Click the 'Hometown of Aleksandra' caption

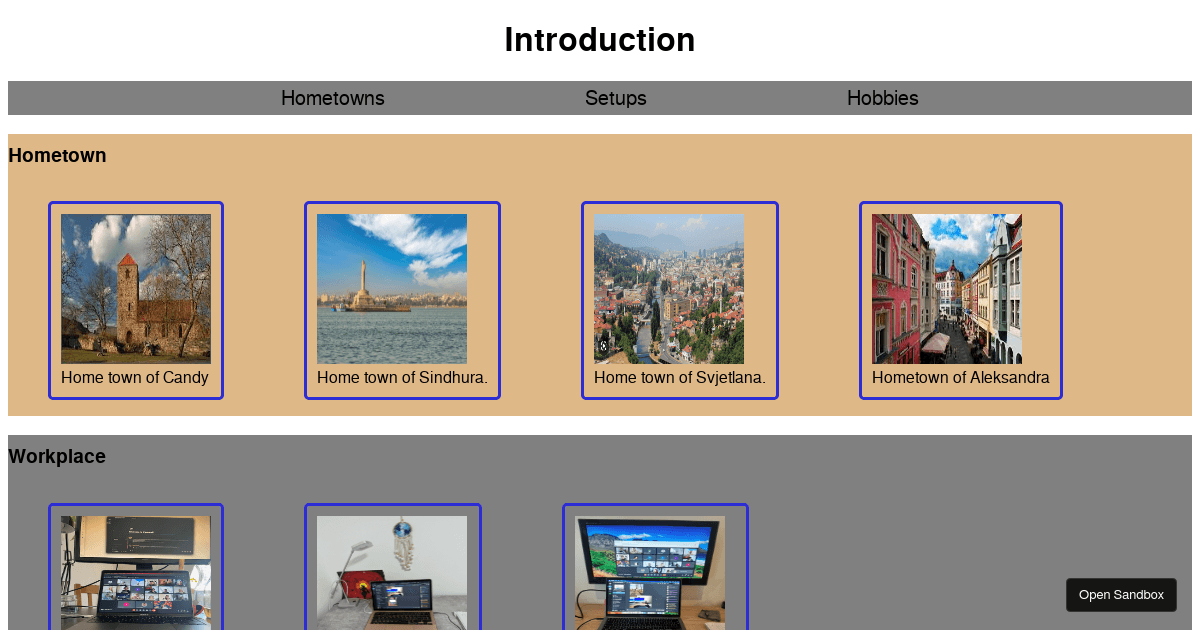(x=961, y=378)
